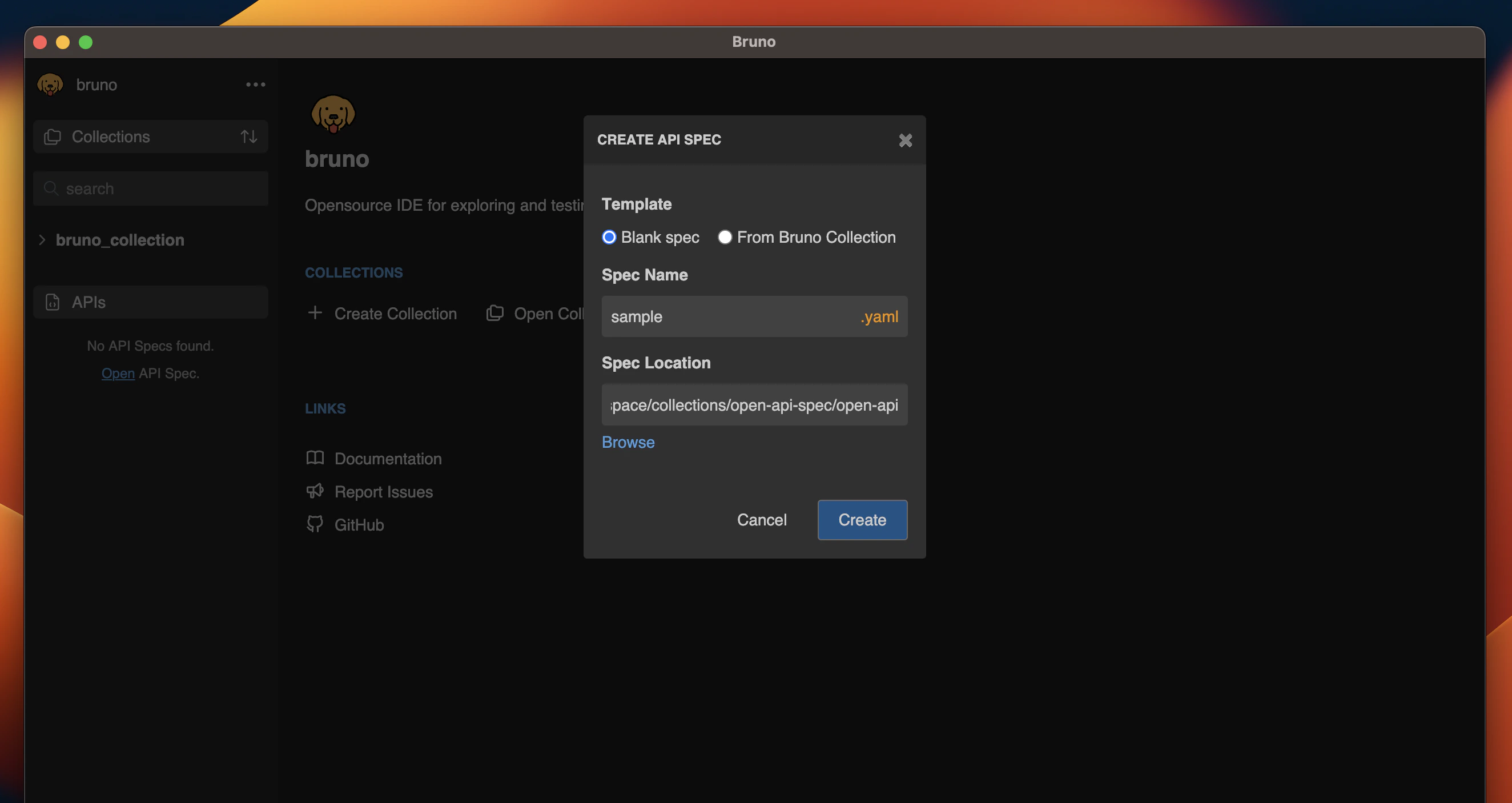The height and width of the screenshot is (803, 1512).
Task: Click the collections sort arrows icon
Action: tap(249, 136)
